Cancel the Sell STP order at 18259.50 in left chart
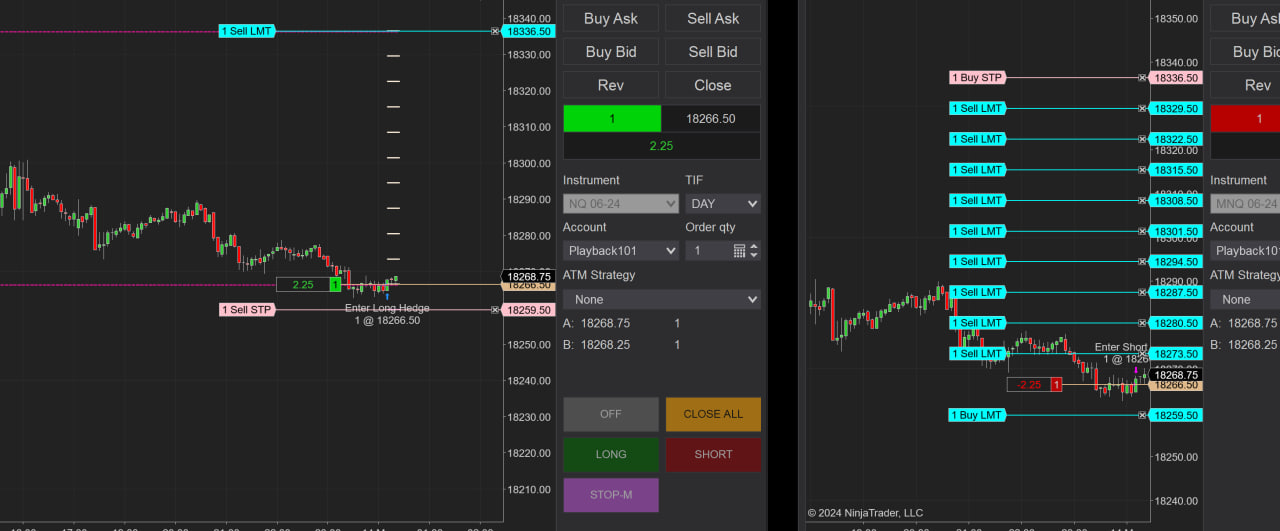The image size is (1280, 531). coord(495,310)
